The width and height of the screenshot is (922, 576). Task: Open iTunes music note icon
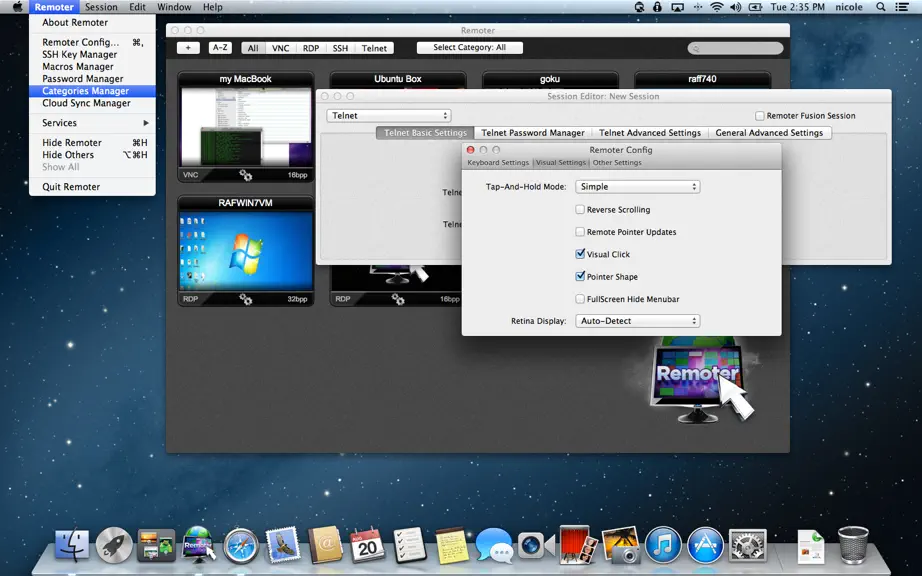663,545
